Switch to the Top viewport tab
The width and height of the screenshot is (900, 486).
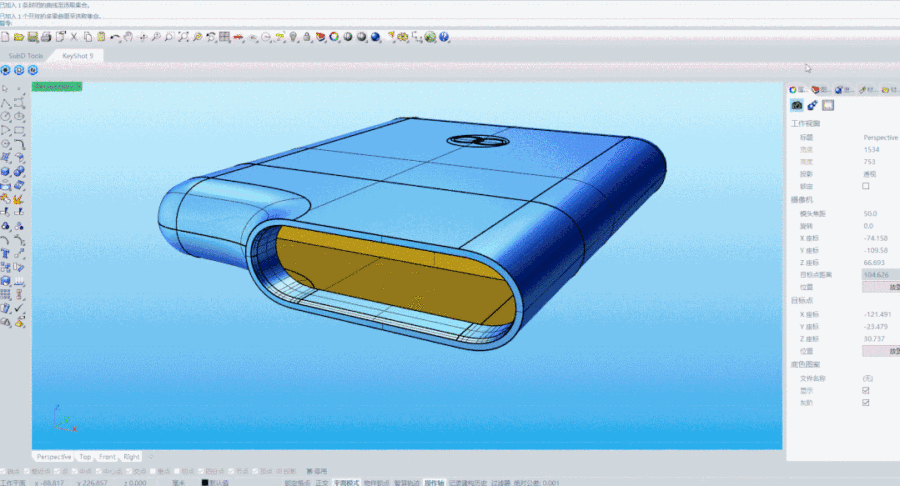(85, 457)
